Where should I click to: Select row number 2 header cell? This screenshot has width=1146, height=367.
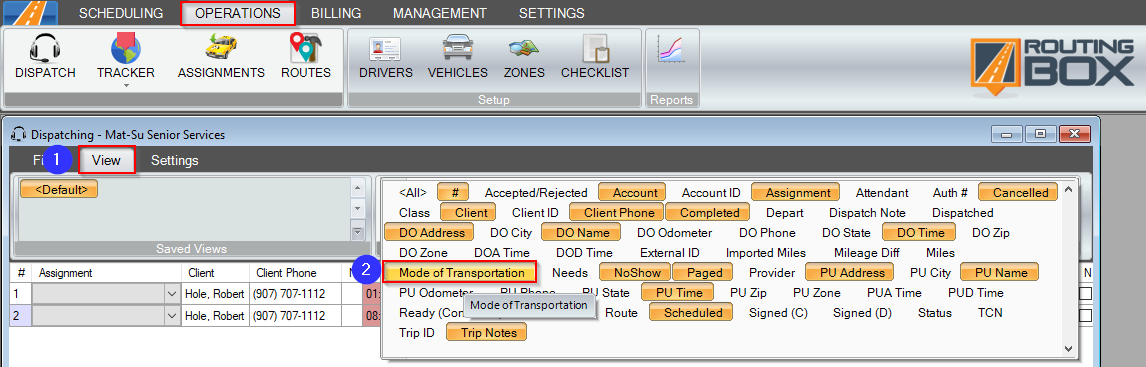(21, 316)
